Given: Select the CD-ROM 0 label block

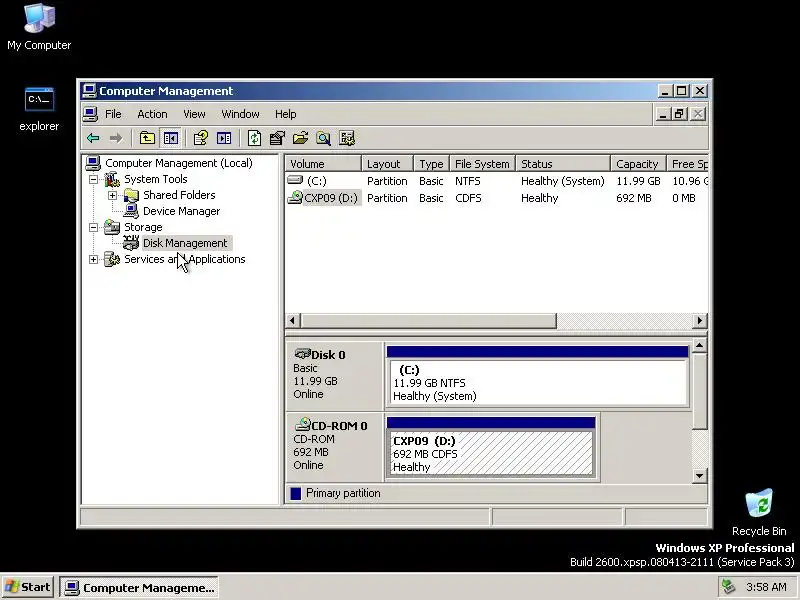Looking at the screenshot, I should [334, 446].
